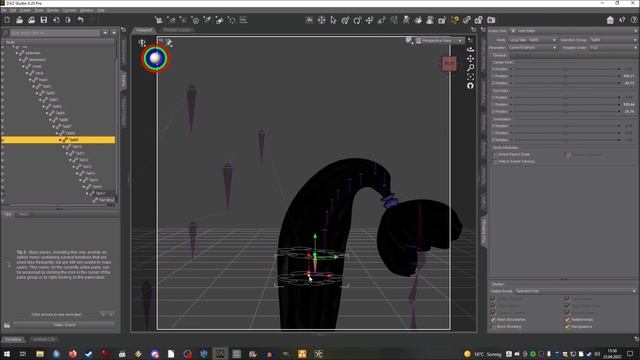Toggle visibility eye for chest row
This screenshot has width=640, height=360.
coord(3,66)
